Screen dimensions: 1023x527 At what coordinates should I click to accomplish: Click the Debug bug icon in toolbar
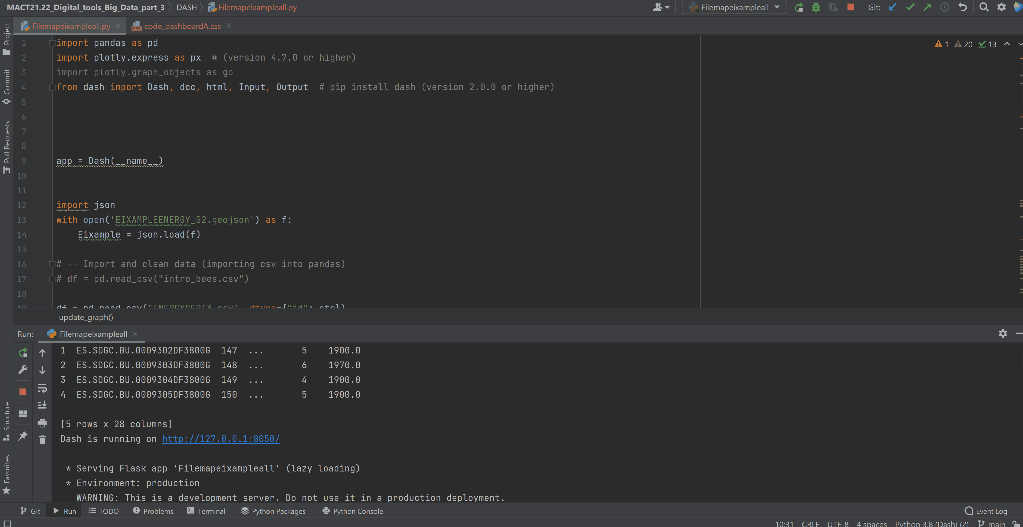pos(815,7)
